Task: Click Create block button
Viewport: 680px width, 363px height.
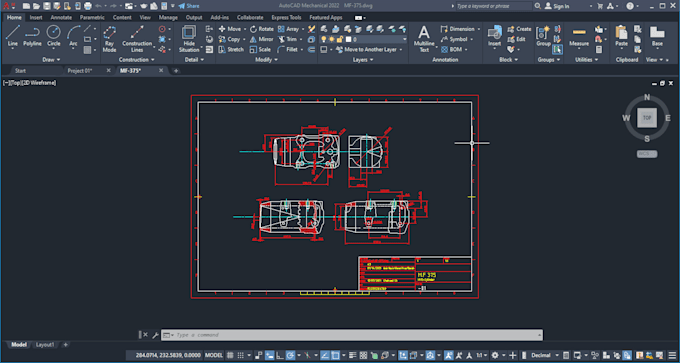Action: (x=519, y=29)
